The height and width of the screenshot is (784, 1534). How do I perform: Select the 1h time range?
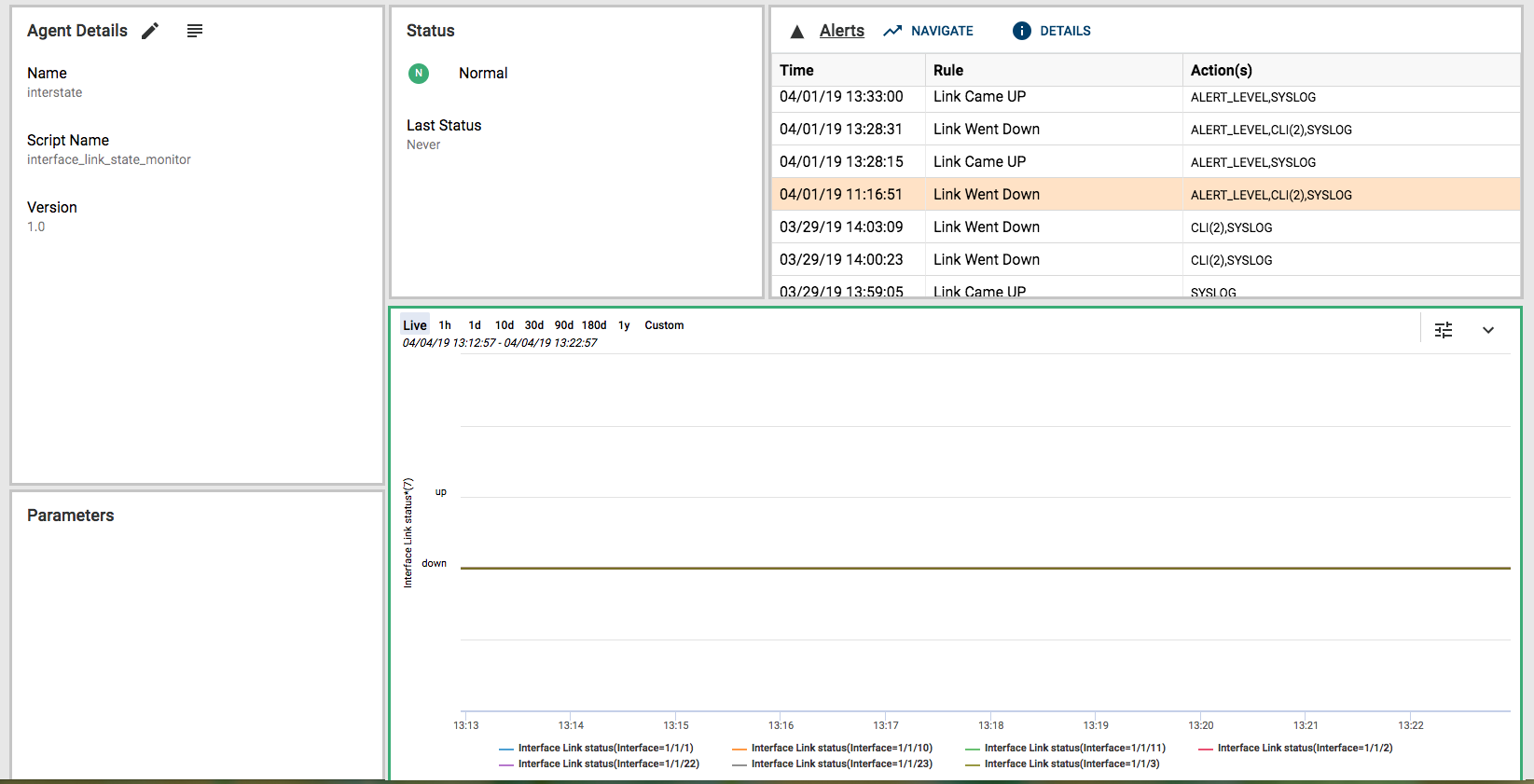[x=445, y=325]
